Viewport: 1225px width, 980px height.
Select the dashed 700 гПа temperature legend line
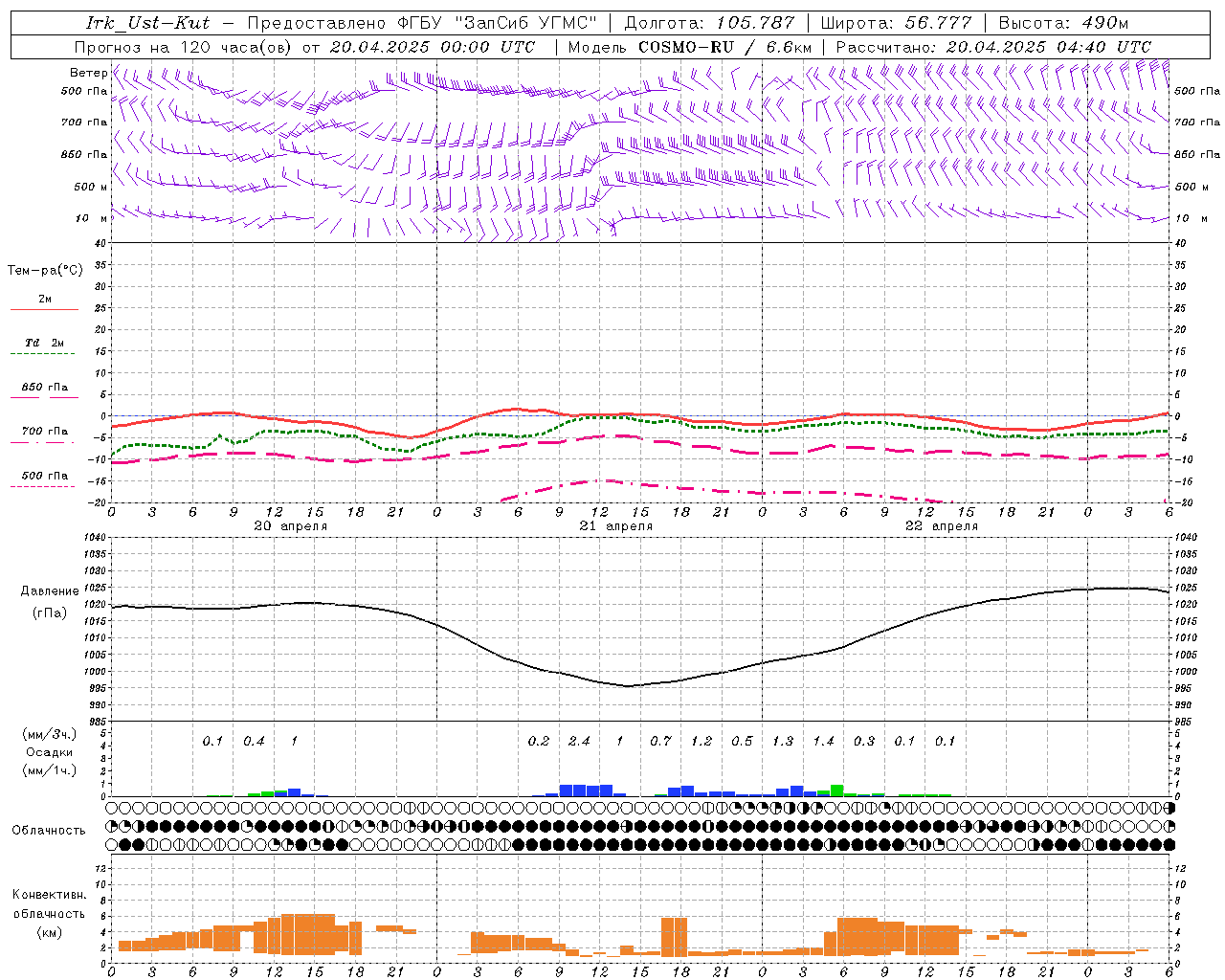[x=44, y=441]
